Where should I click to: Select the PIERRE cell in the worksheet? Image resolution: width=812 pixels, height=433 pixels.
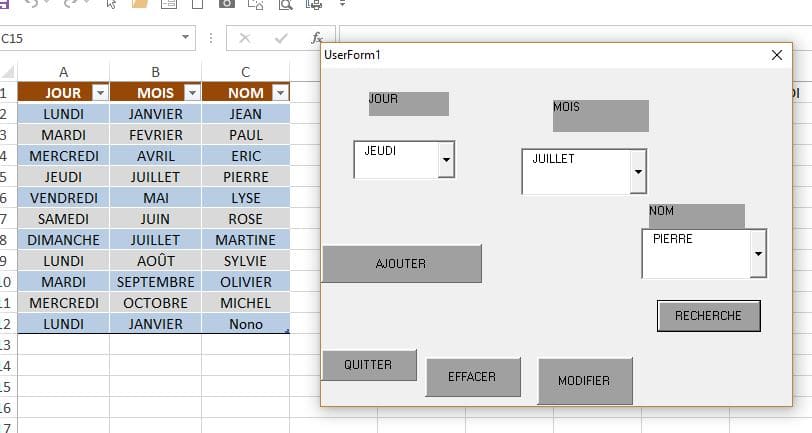tap(245, 177)
